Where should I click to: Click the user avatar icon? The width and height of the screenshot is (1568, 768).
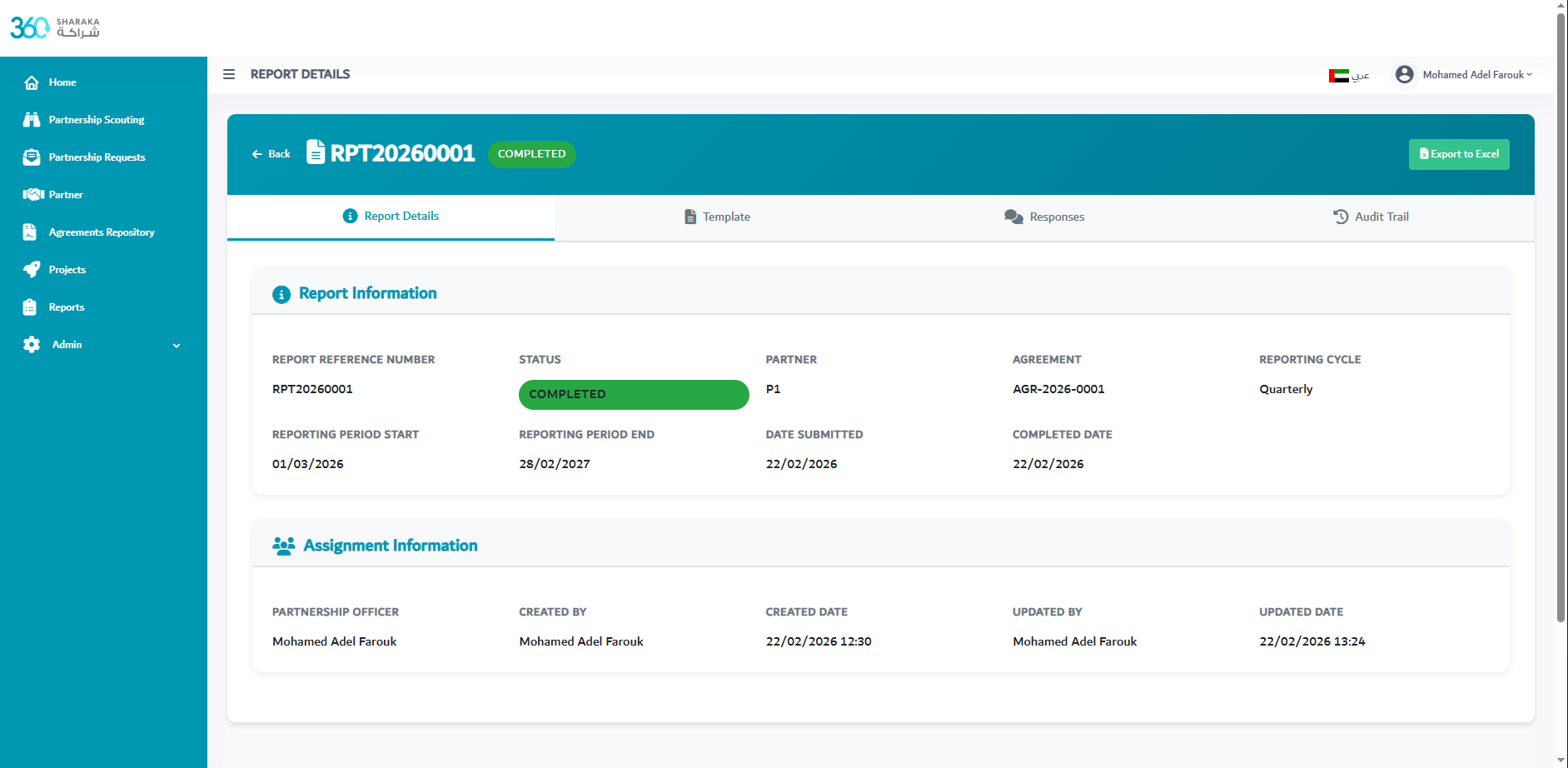pyautogui.click(x=1404, y=74)
